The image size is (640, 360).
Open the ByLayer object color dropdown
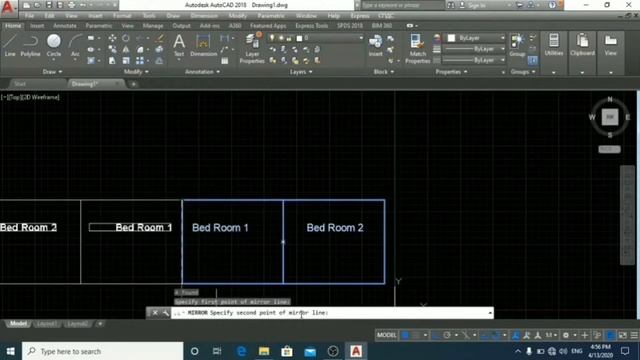(x=502, y=38)
